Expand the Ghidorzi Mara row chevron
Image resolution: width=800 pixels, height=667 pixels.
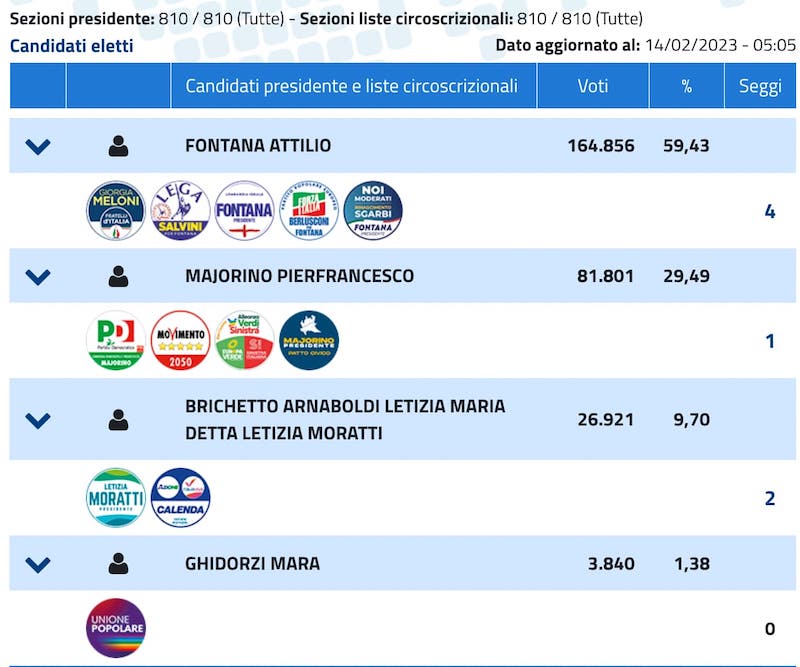[x=38, y=564]
